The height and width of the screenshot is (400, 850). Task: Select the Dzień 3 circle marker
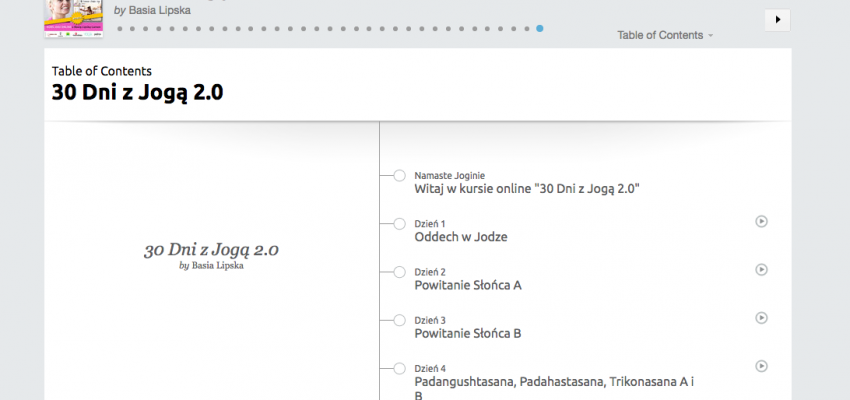pos(399,321)
